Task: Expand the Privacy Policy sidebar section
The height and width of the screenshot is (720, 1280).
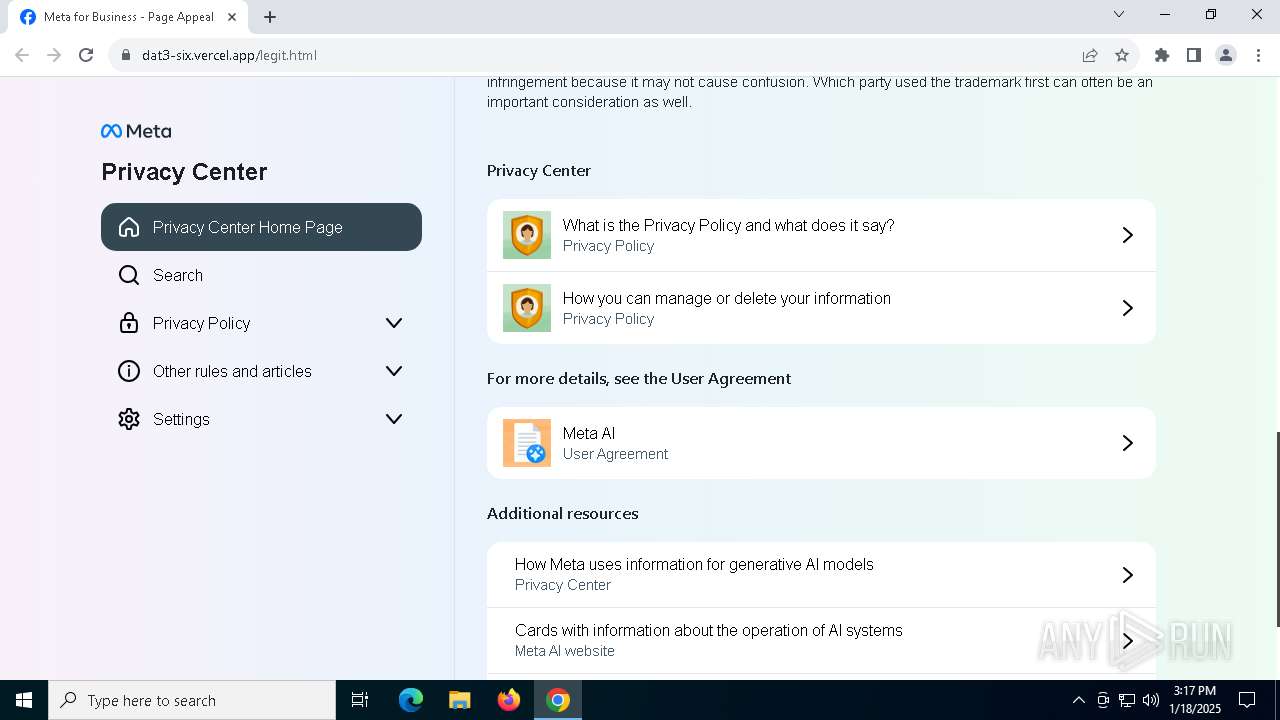Action: pos(394,323)
